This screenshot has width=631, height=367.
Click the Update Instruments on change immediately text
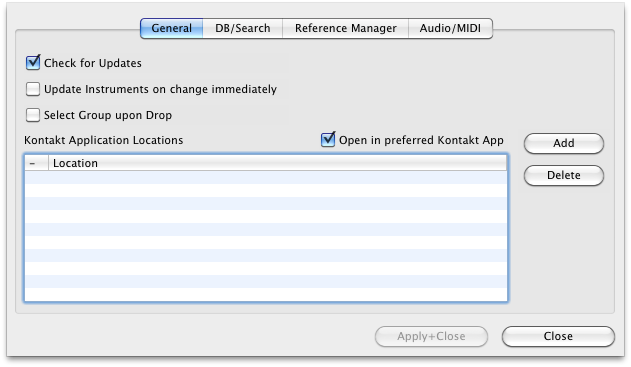160,89
